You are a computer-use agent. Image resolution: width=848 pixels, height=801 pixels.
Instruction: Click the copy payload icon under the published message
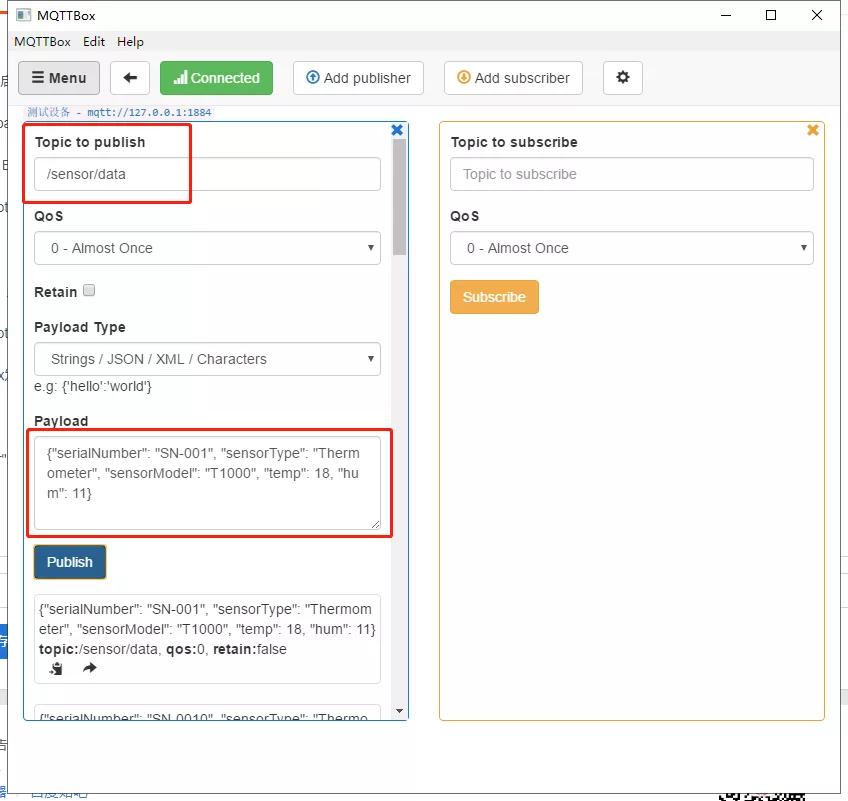[56, 668]
